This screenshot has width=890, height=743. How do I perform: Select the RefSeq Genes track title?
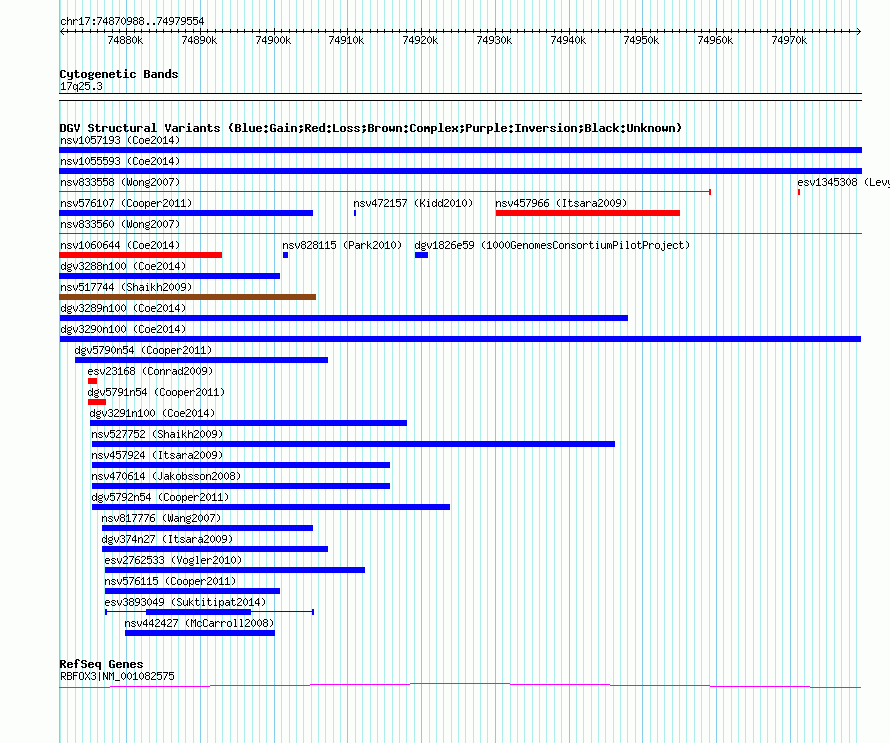tap(101, 664)
